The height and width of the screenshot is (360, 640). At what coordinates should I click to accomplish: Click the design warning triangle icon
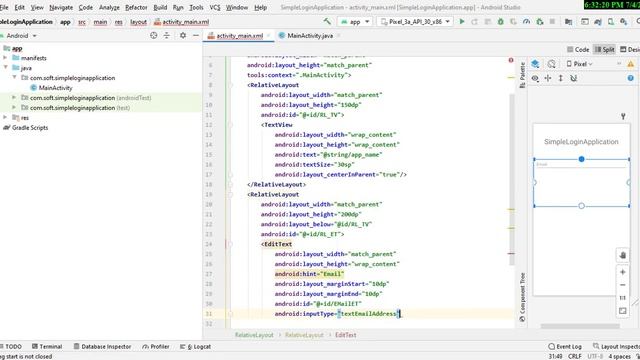[631, 64]
